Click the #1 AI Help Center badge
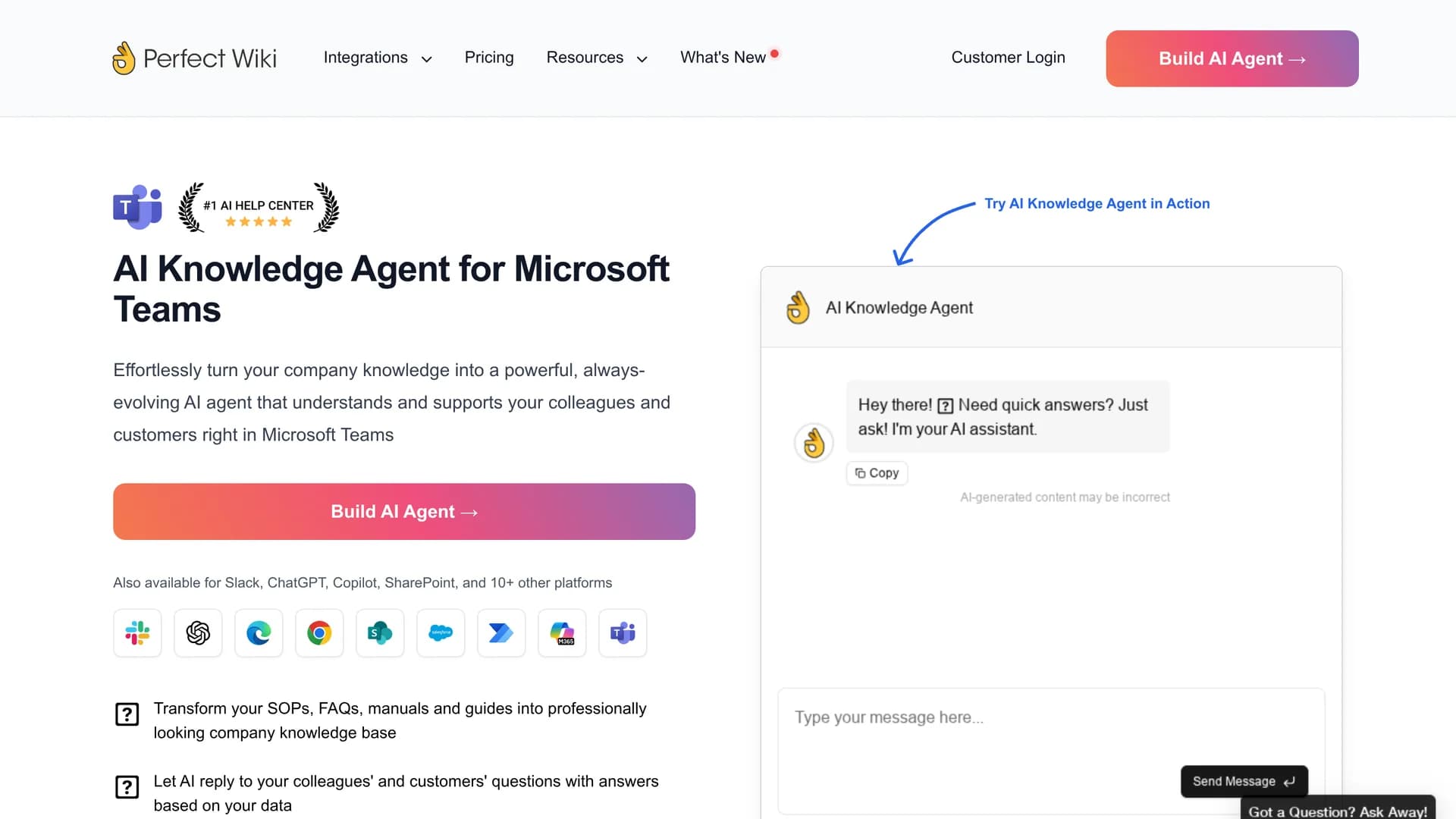 (259, 207)
